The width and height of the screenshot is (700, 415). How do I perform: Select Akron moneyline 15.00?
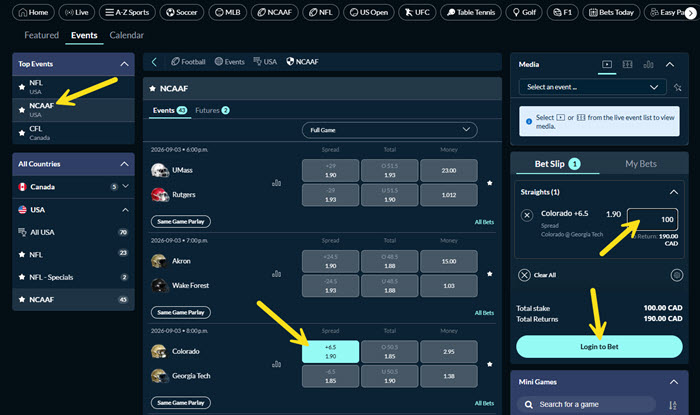coord(449,261)
